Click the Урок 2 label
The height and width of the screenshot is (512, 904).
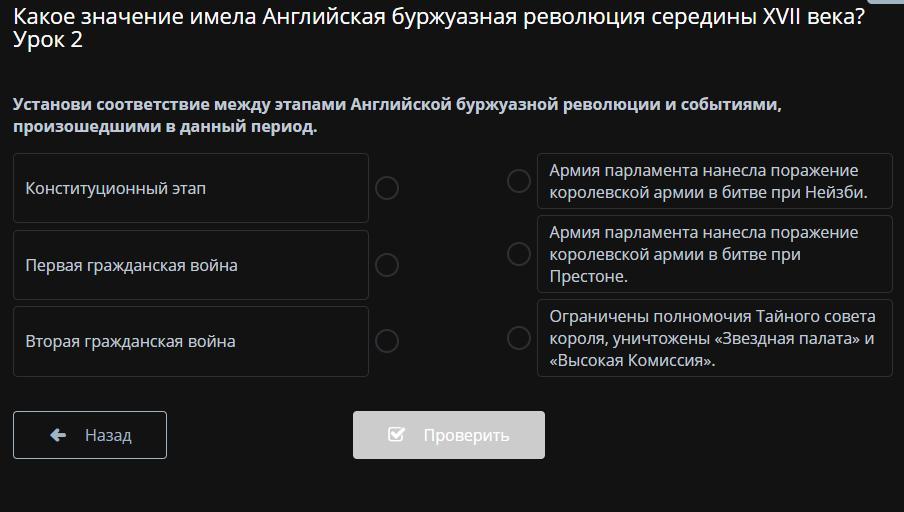48,41
